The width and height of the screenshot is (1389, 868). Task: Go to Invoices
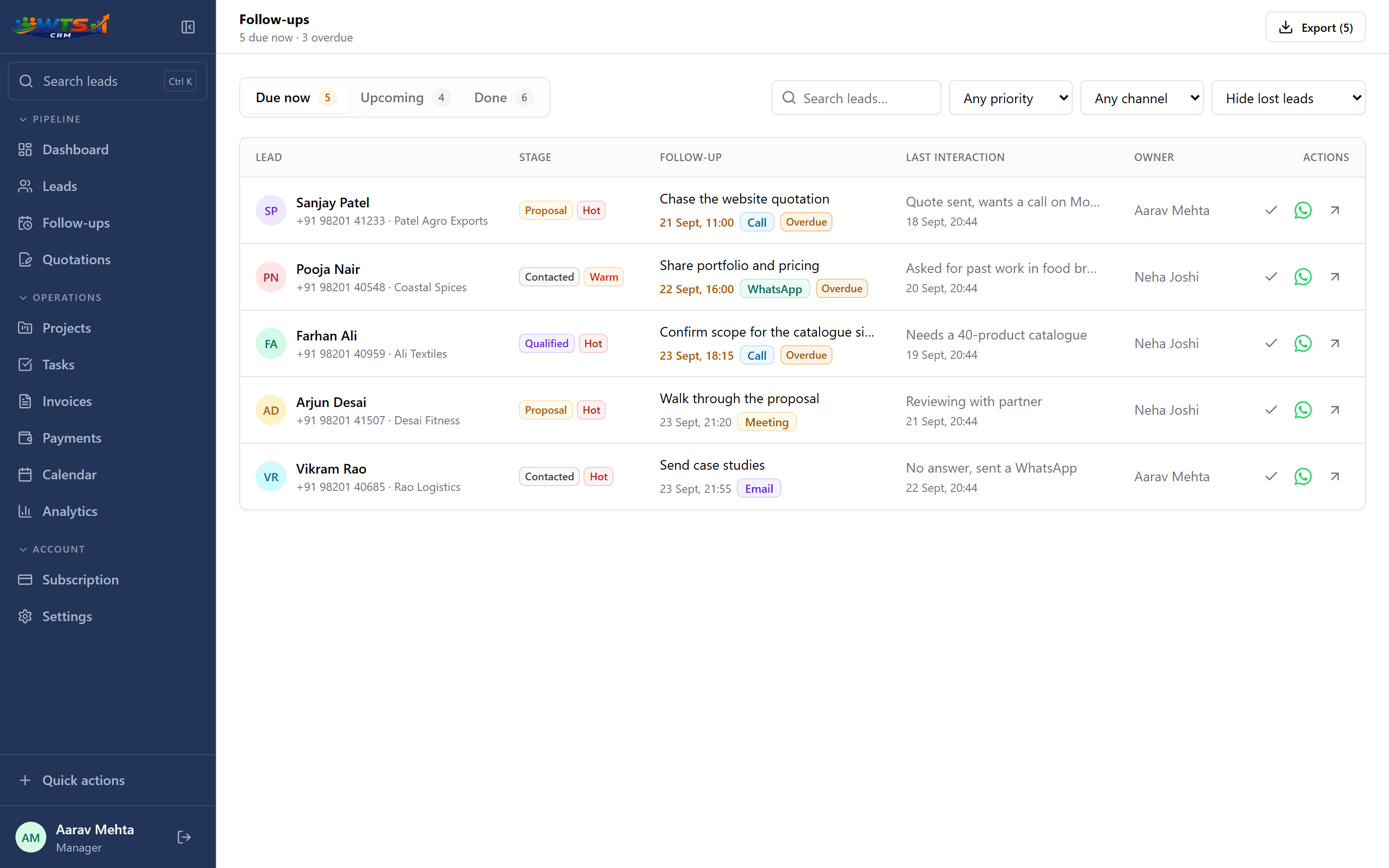(108, 401)
